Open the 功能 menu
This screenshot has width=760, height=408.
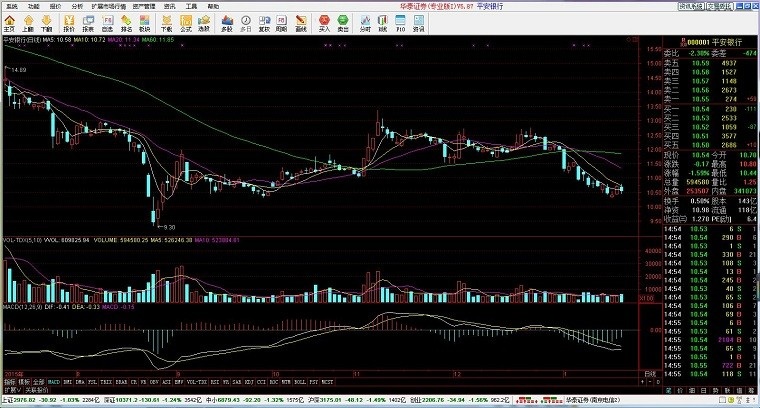[33, 7]
